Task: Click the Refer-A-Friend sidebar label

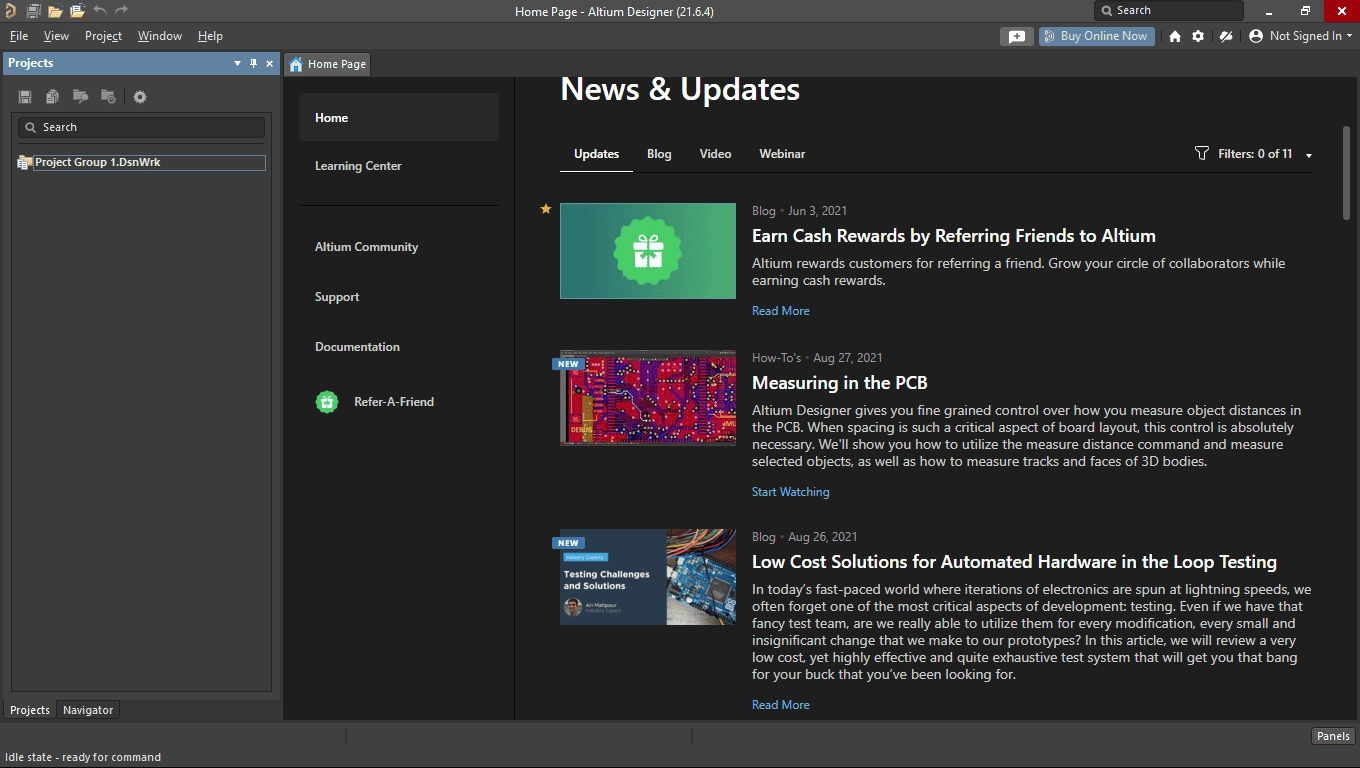Action: click(394, 402)
